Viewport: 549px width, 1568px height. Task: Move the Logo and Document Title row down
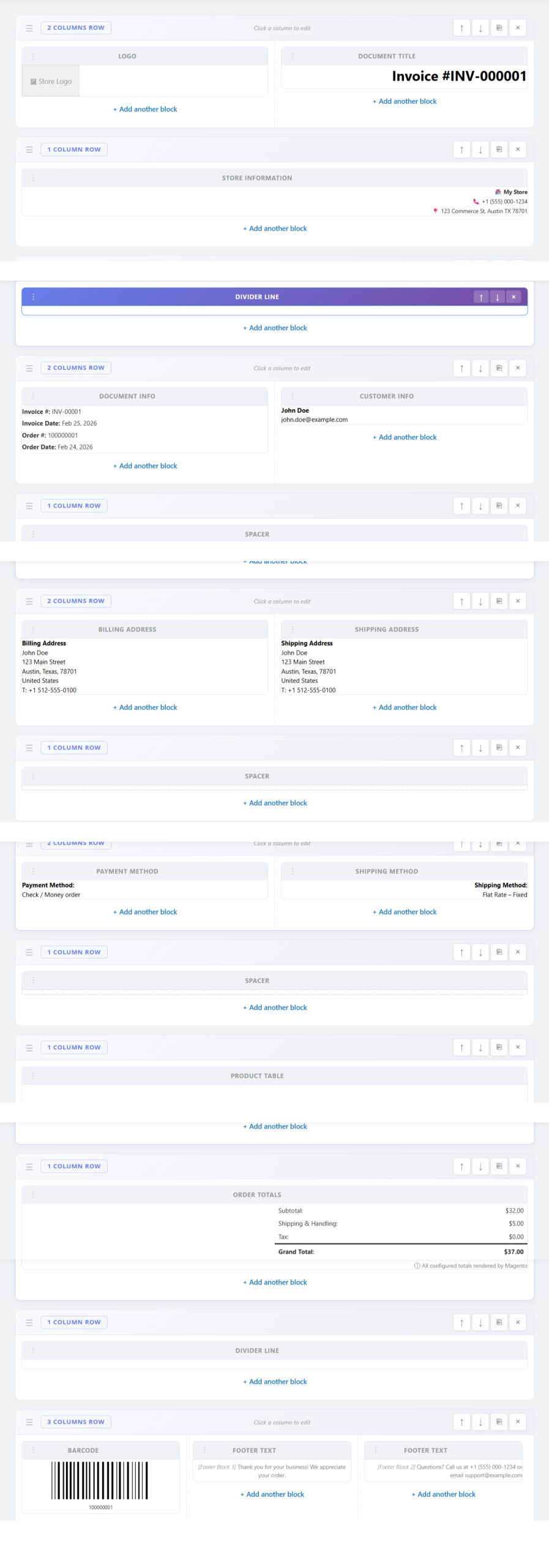[480, 28]
